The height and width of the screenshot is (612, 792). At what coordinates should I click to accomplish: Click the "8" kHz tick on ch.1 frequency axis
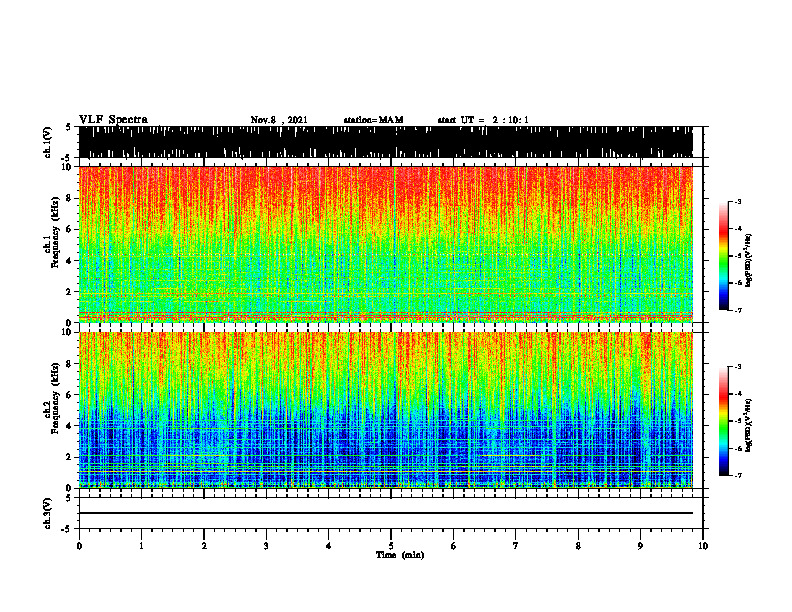click(69, 198)
